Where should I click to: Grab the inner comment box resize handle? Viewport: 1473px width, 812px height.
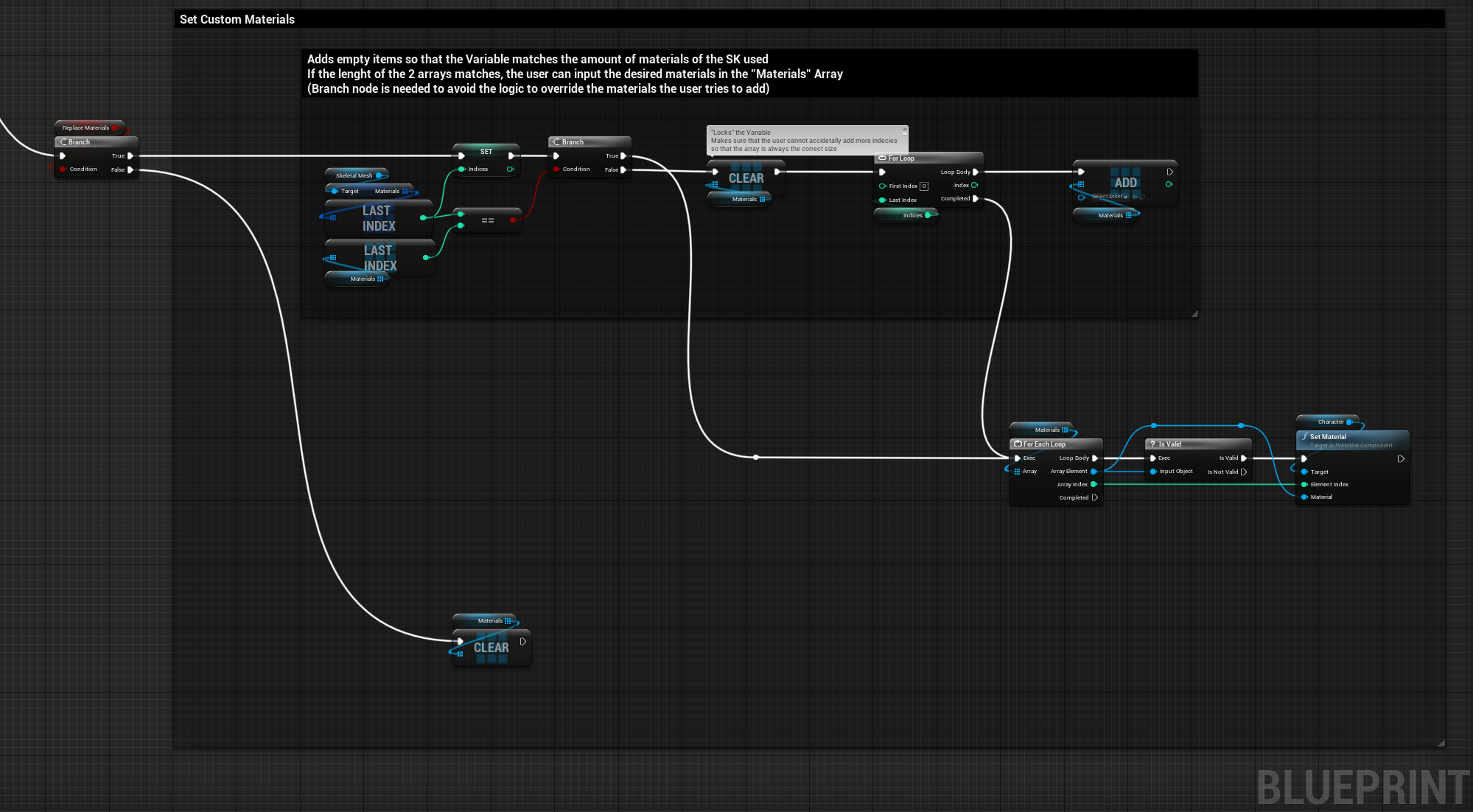pos(1194,314)
